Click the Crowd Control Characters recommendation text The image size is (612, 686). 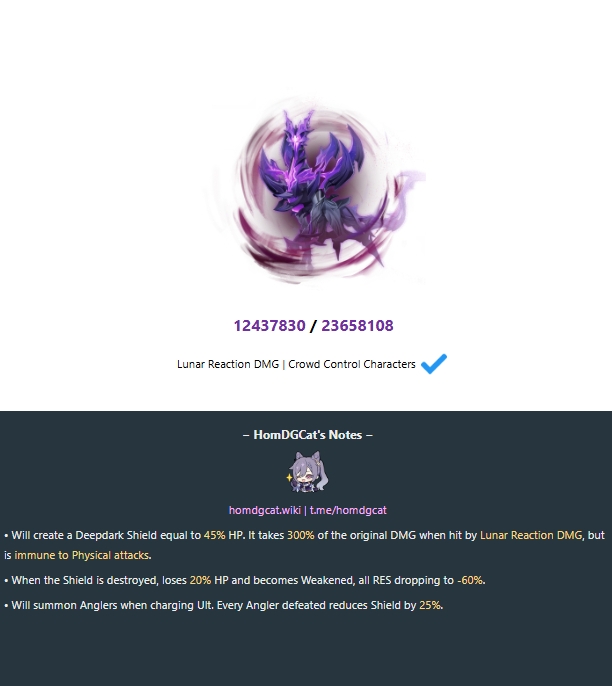pos(352,364)
